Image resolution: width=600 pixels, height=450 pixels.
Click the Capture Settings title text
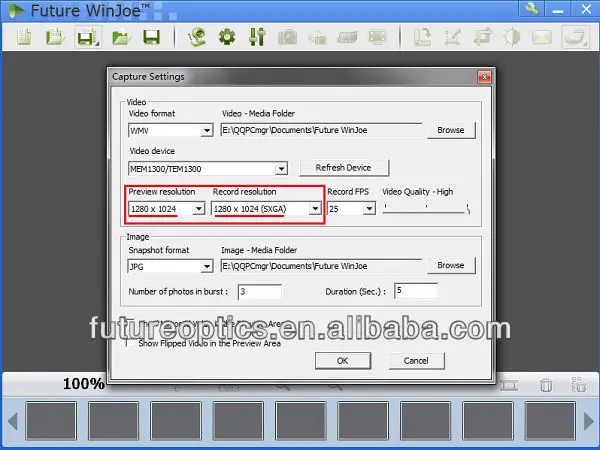[x=148, y=77]
